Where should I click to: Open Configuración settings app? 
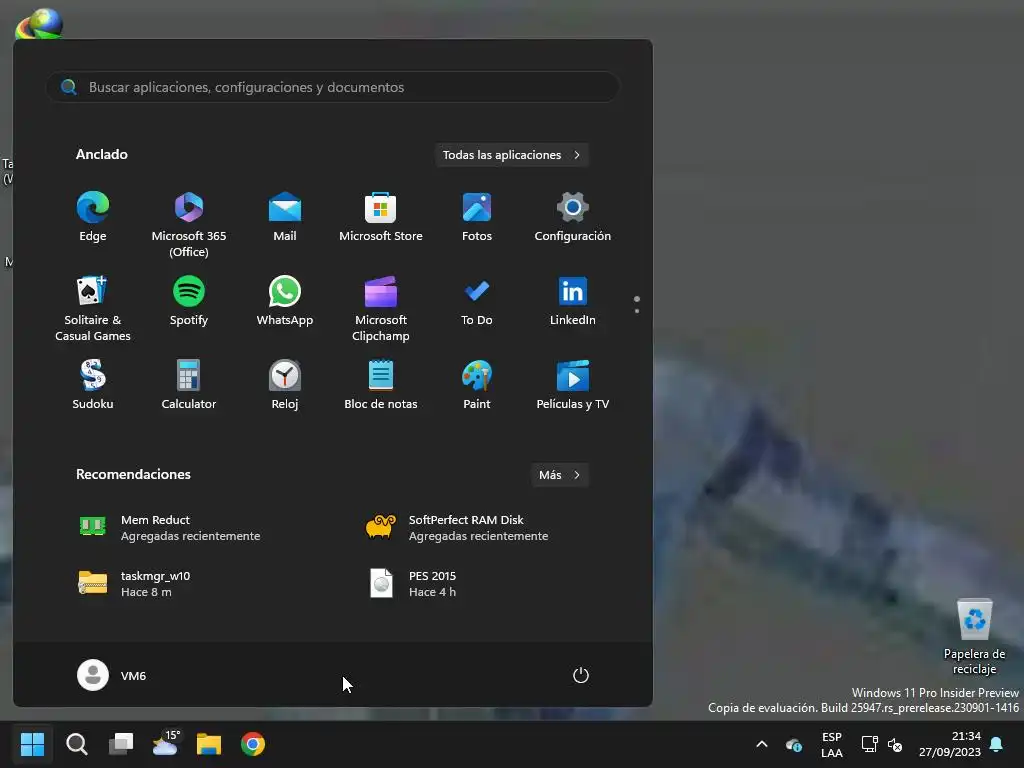[573, 217]
